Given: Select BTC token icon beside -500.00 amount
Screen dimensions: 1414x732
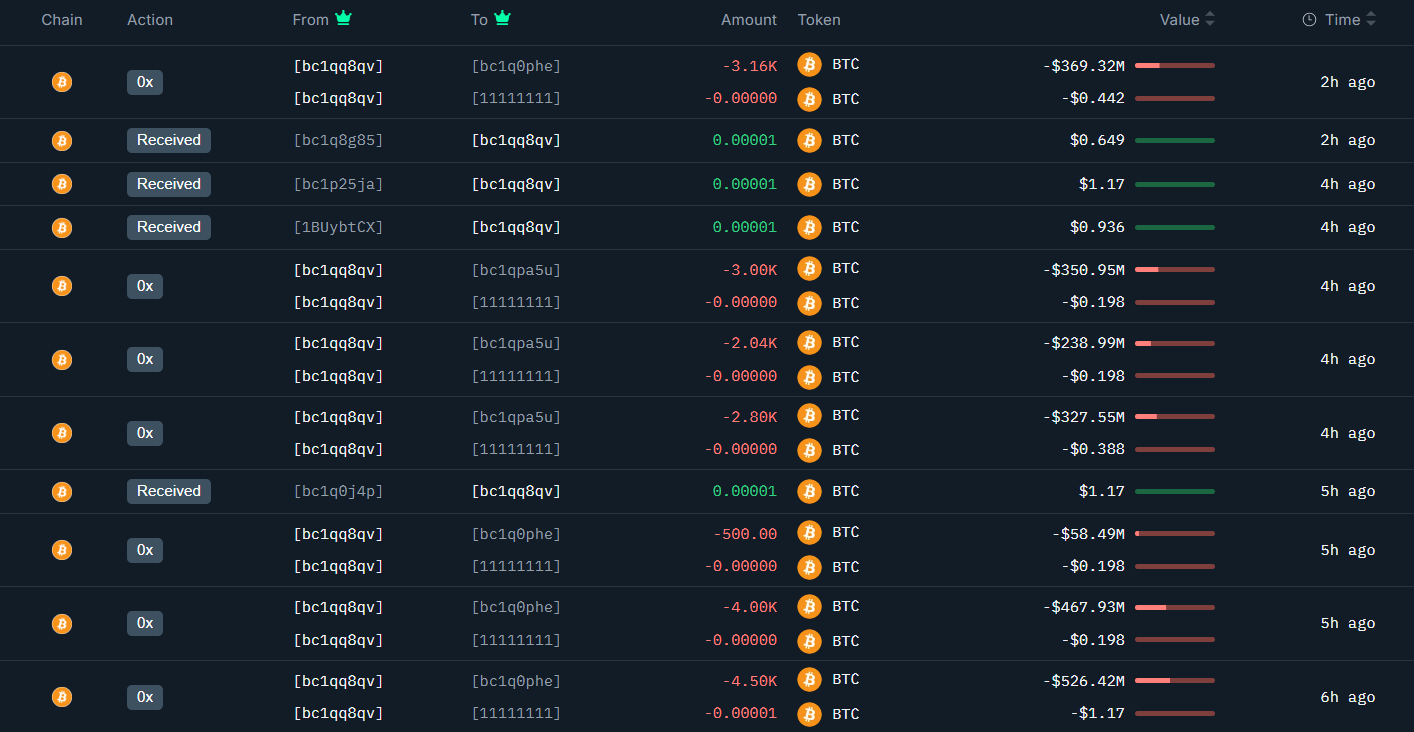Looking at the screenshot, I should (x=809, y=533).
